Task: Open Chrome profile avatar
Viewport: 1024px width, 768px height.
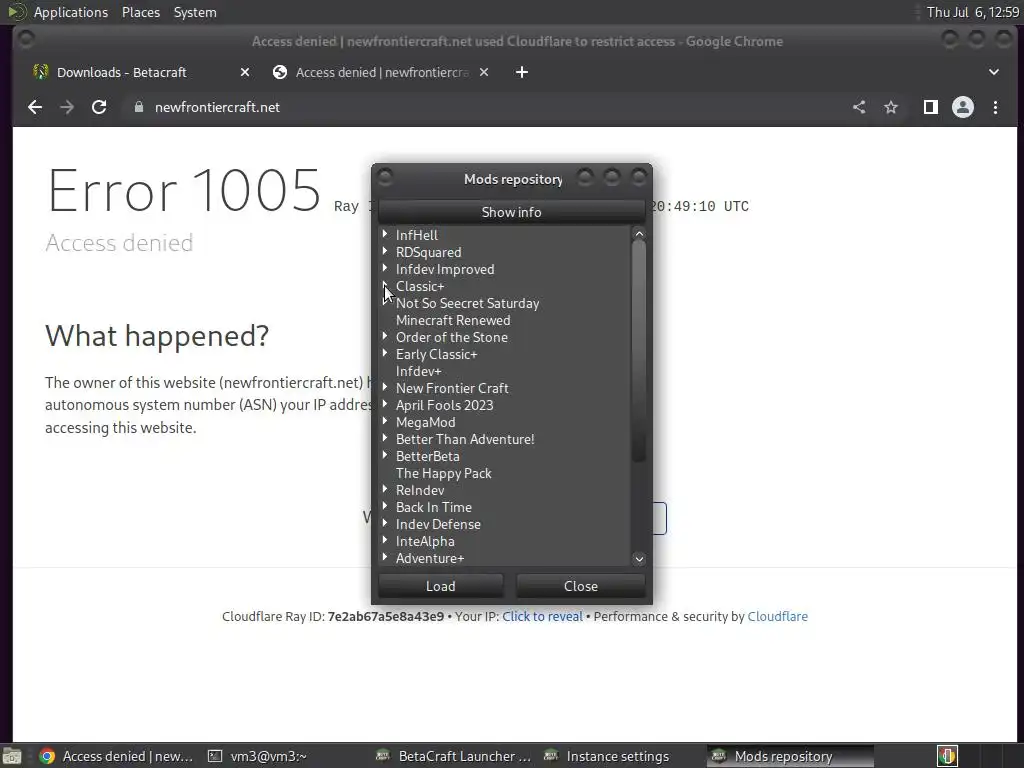Action: [963, 107]
